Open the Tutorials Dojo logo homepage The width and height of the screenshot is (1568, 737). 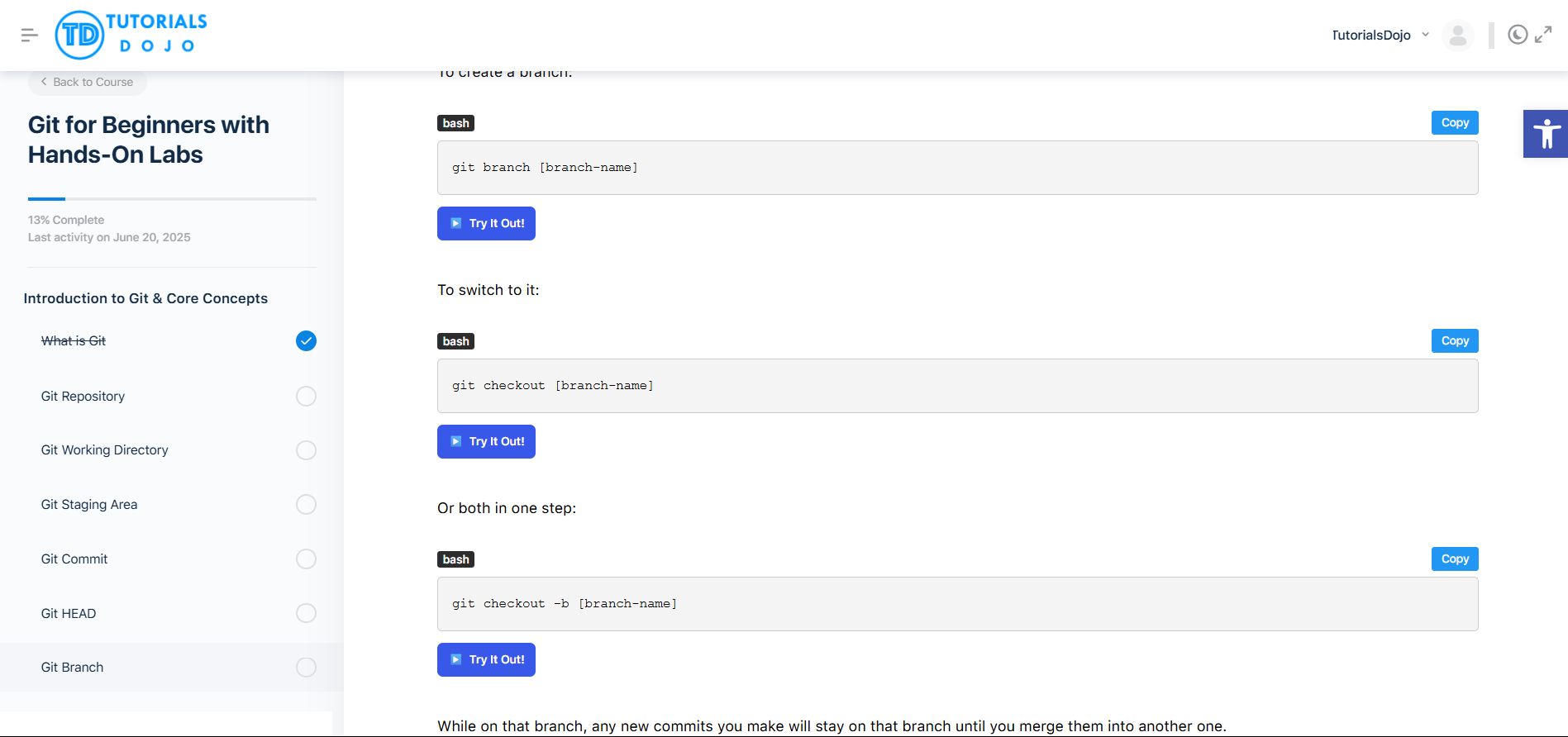(131, 35)
